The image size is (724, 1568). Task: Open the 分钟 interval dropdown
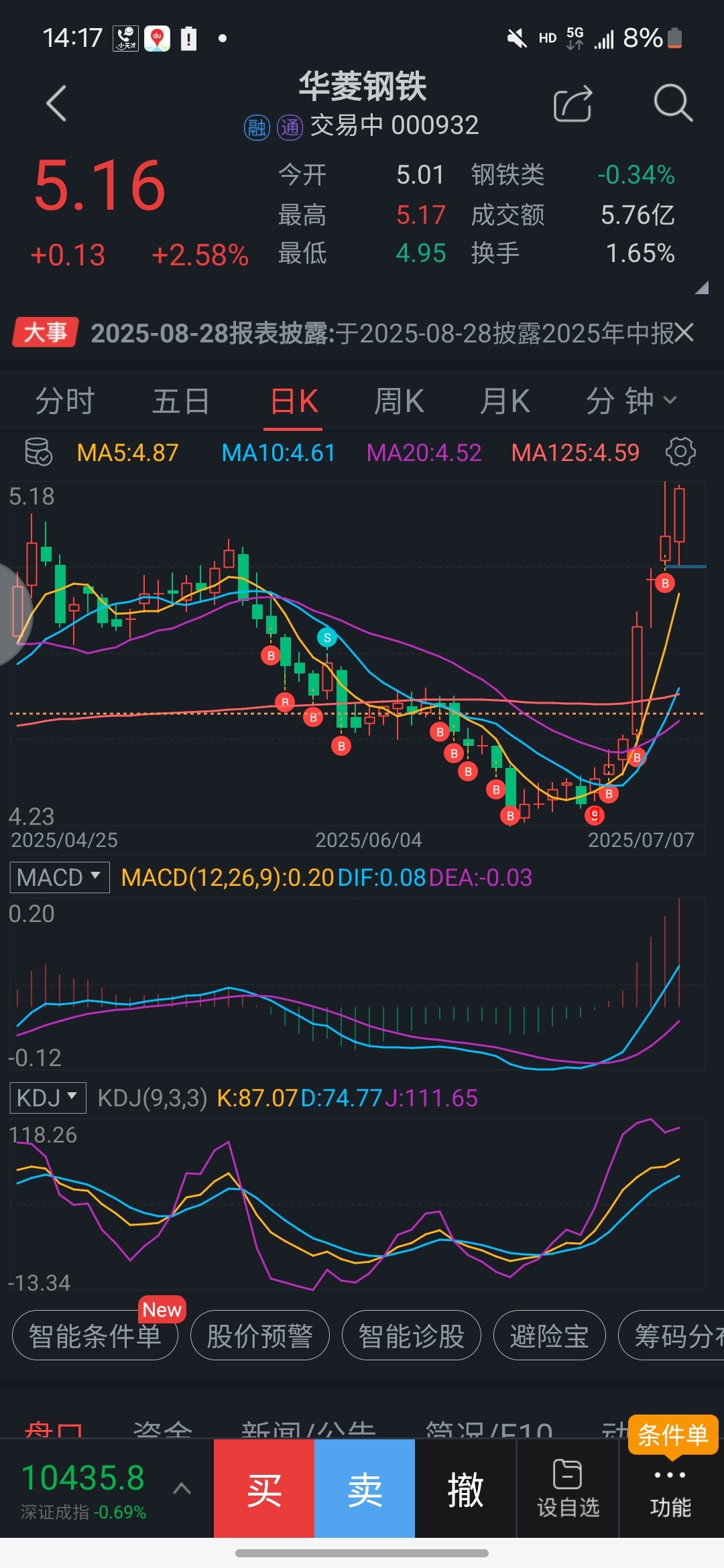click(x=631, y=401)
